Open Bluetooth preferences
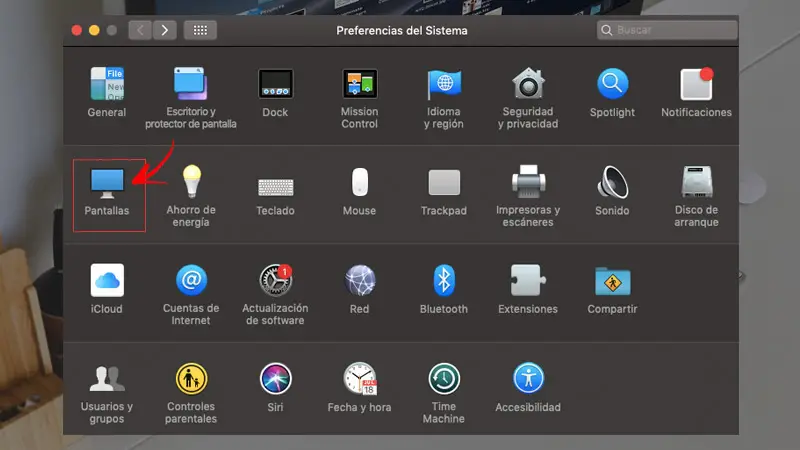Image resolution: width=800 pixels, height=450 pixels. pyautogui.click(x=444, y=289)
